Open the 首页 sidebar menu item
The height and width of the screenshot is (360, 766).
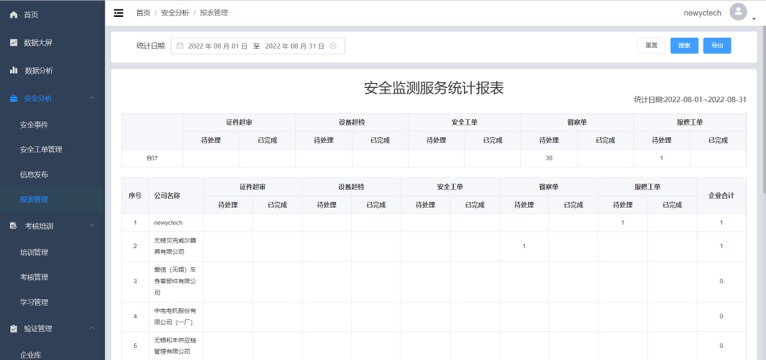point(52,15)
